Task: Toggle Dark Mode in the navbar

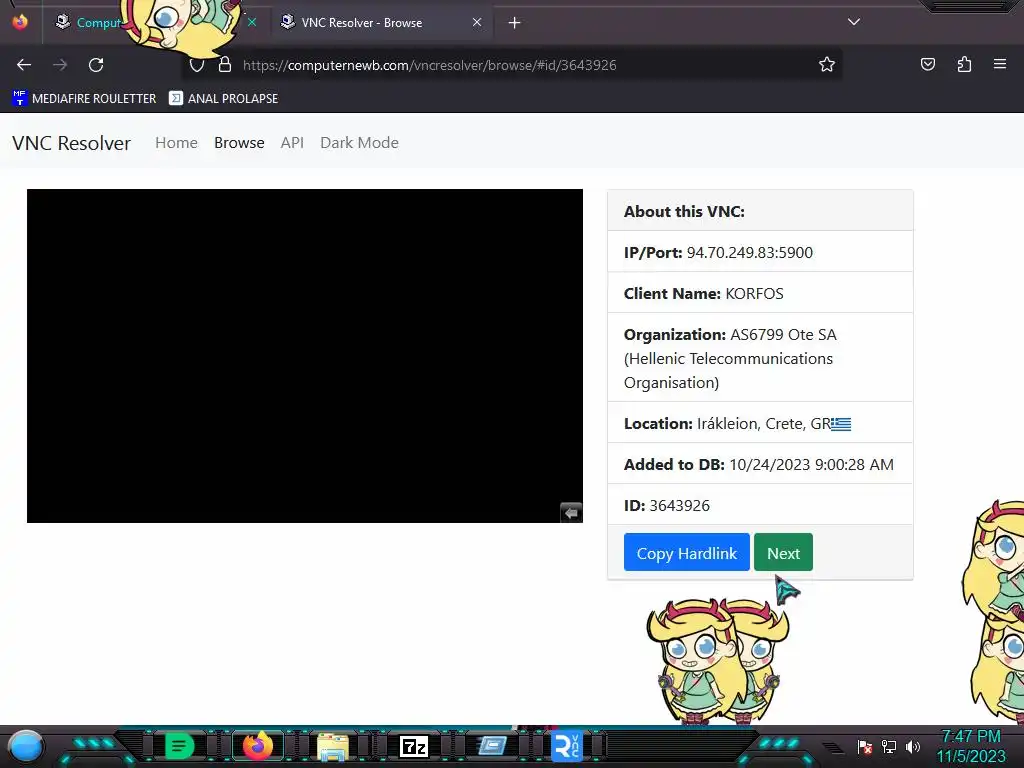Action: 359,142
